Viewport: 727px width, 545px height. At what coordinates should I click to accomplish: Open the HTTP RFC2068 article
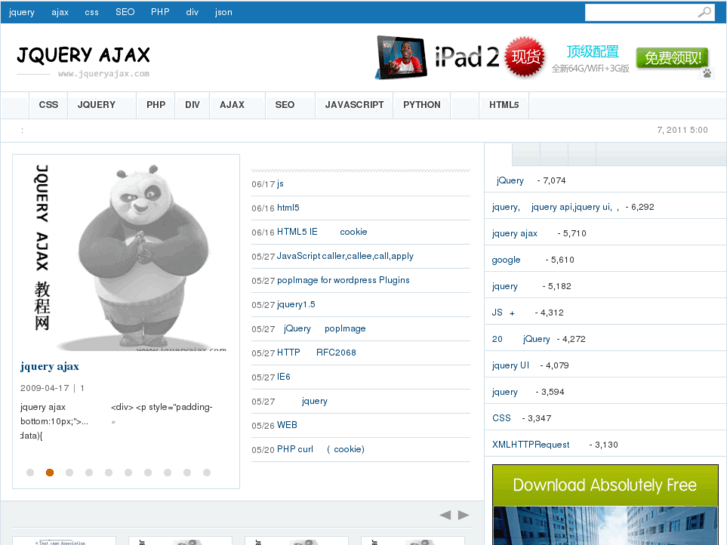[316, 353]
